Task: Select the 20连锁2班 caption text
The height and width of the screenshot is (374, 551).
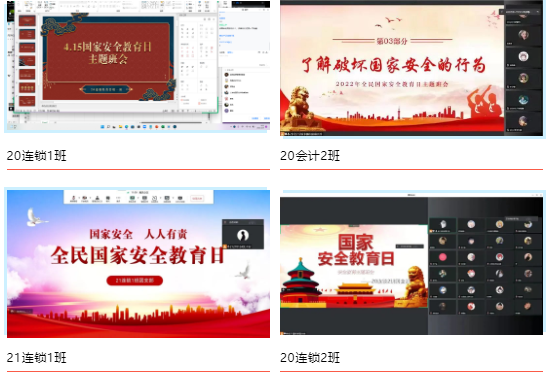Action: point(310,357)
